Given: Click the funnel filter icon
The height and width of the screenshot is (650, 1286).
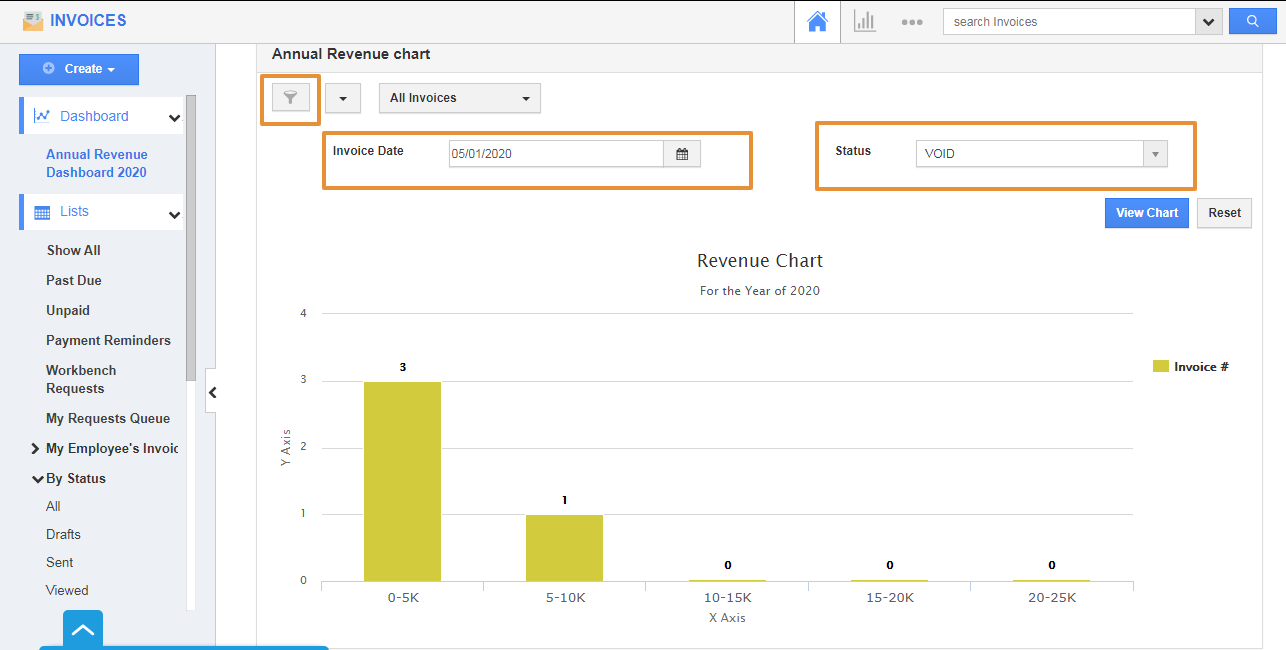Looking at the screenshot, I should click(291, 98).
